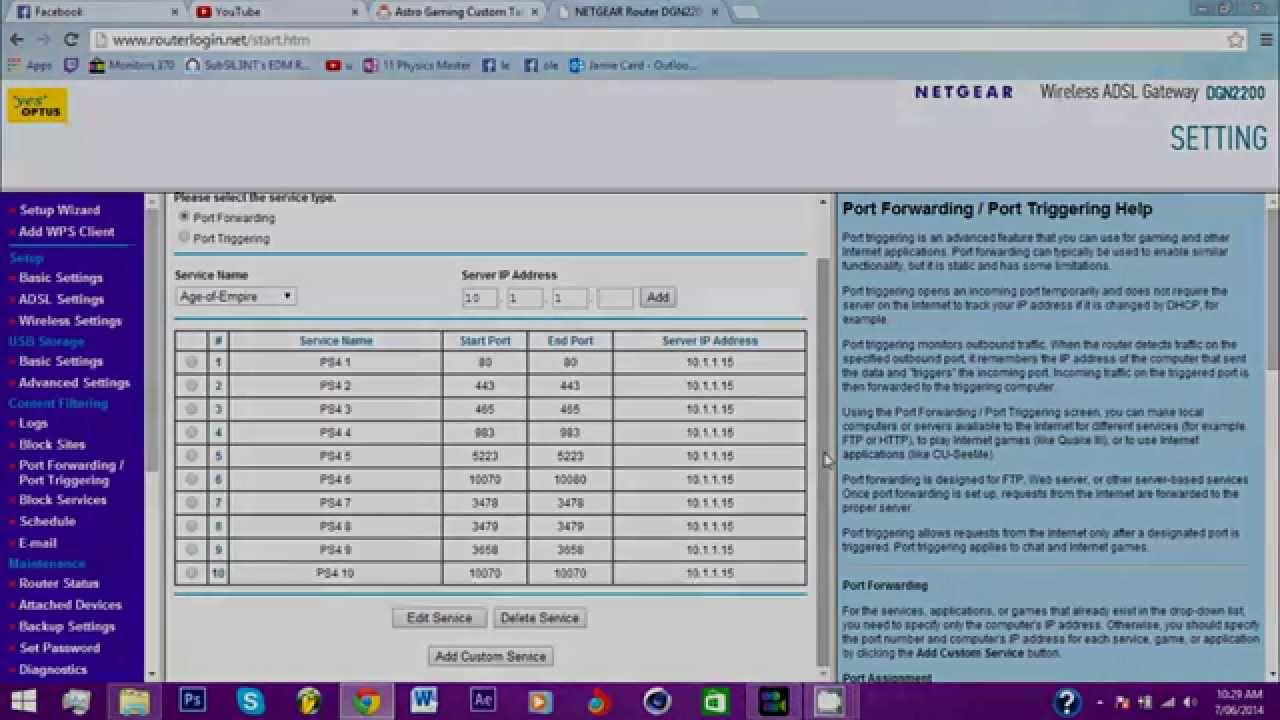Open Block Sites page
The height and width of the screenshot is (720, 1280).
pos(52,445)
